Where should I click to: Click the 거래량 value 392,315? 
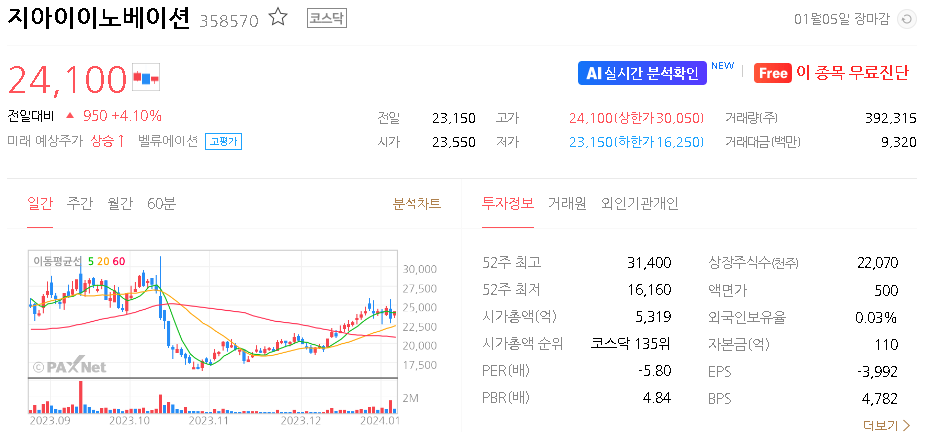(890, 118)
